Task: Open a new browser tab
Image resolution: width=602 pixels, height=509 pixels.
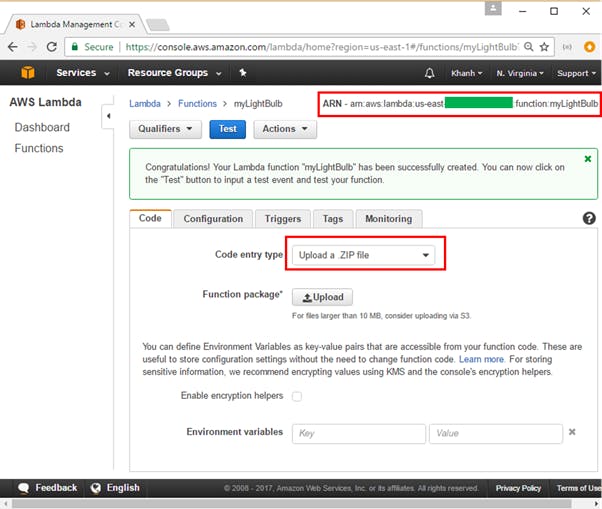Action: point(158,25)
